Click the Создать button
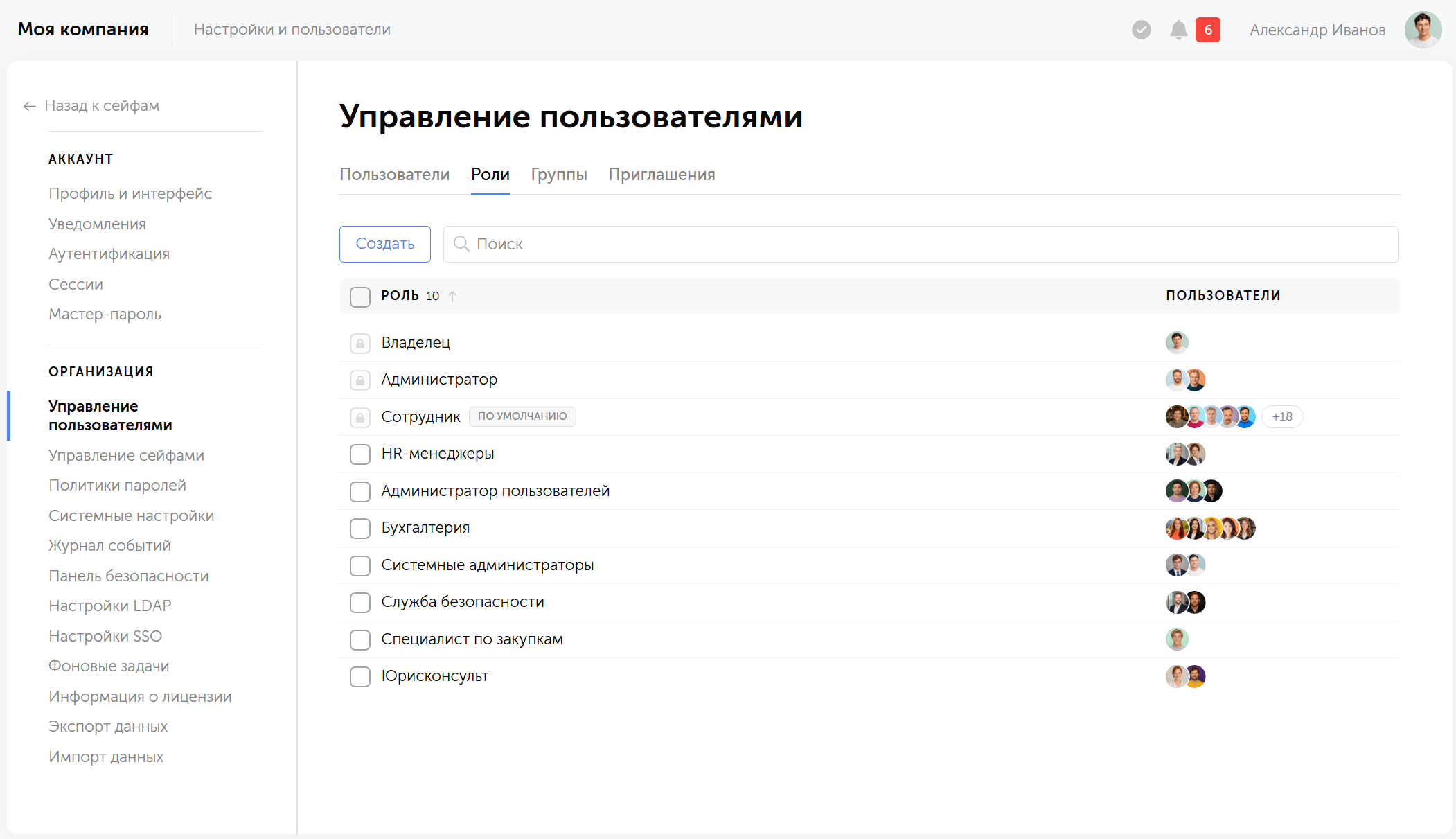Screen dimensions: 1456x839 tap(385, 244)
